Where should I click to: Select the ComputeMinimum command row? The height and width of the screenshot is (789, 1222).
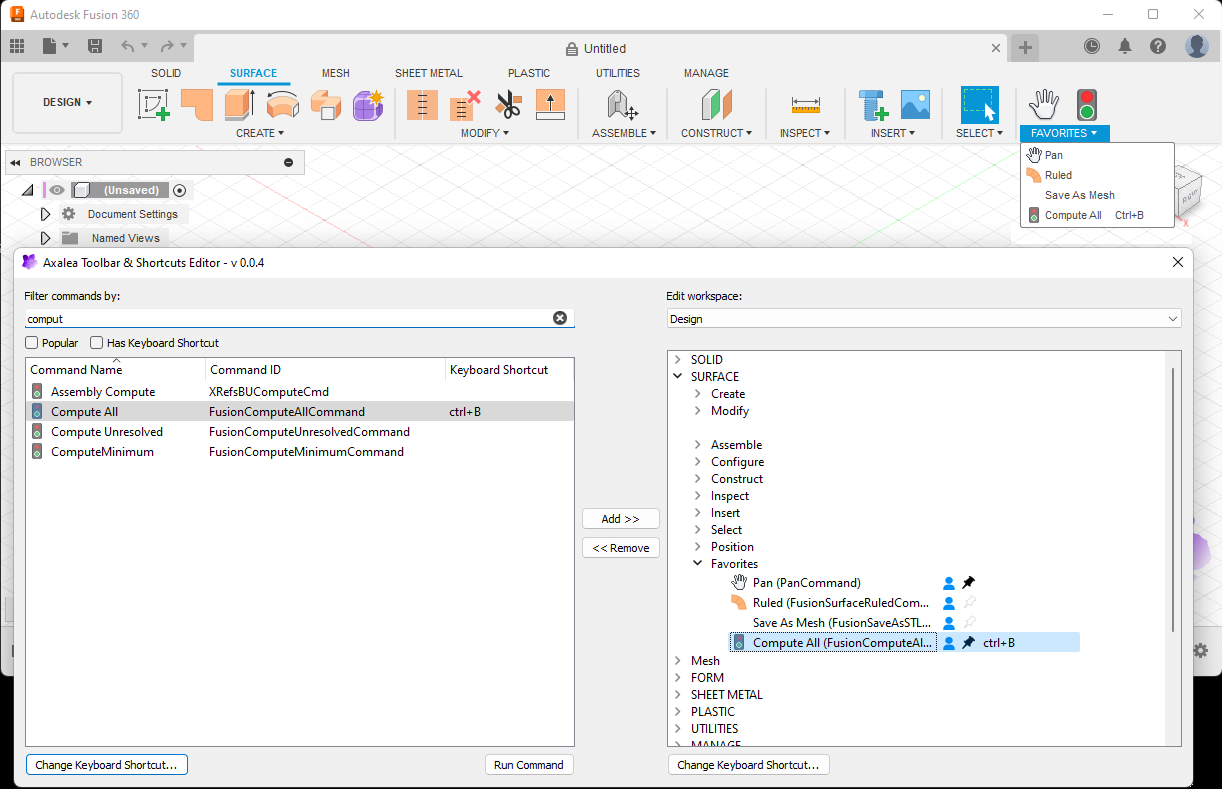point(300,452)
